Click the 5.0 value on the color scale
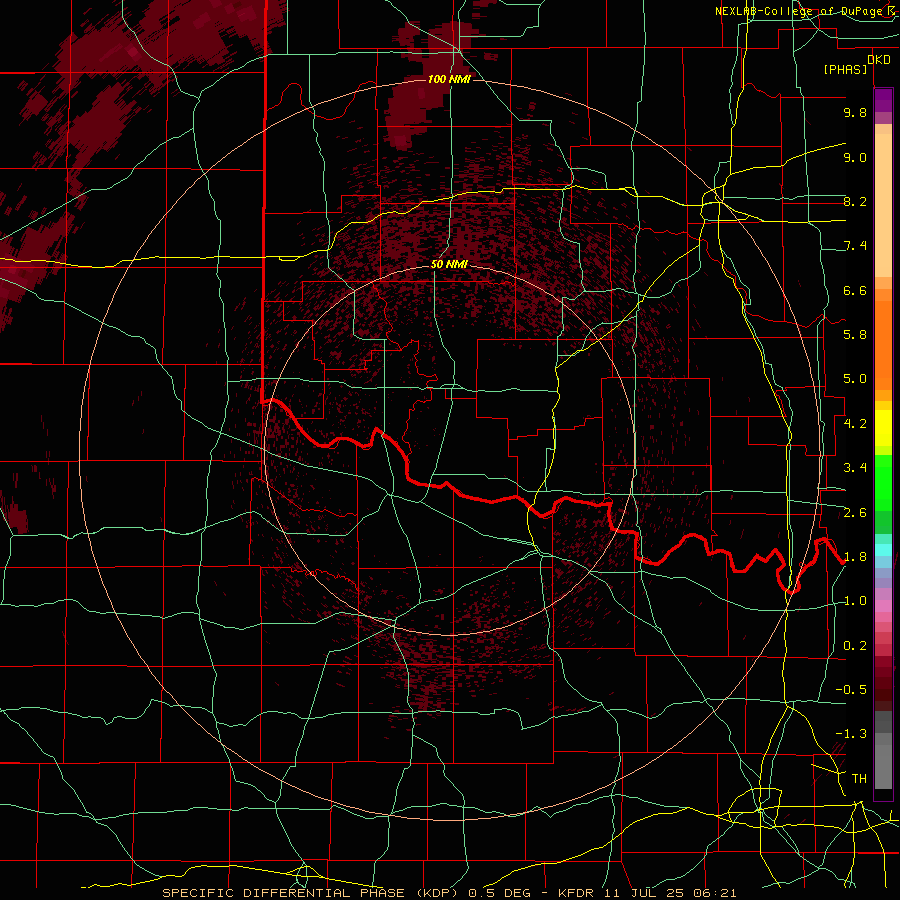 pyautogui.click(x=855, y=379)
